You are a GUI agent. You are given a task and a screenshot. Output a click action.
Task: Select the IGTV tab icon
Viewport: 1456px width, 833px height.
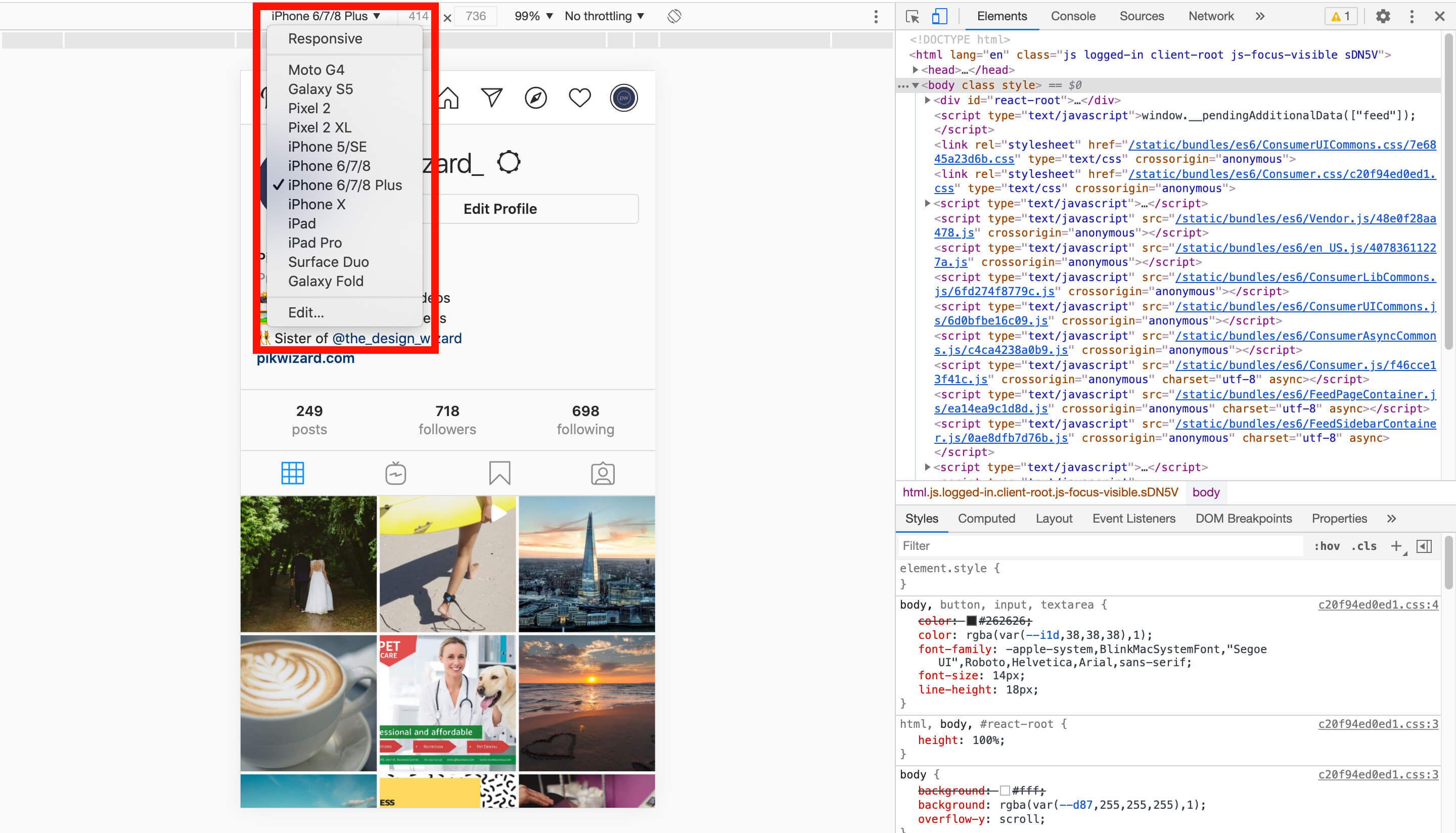395,473
